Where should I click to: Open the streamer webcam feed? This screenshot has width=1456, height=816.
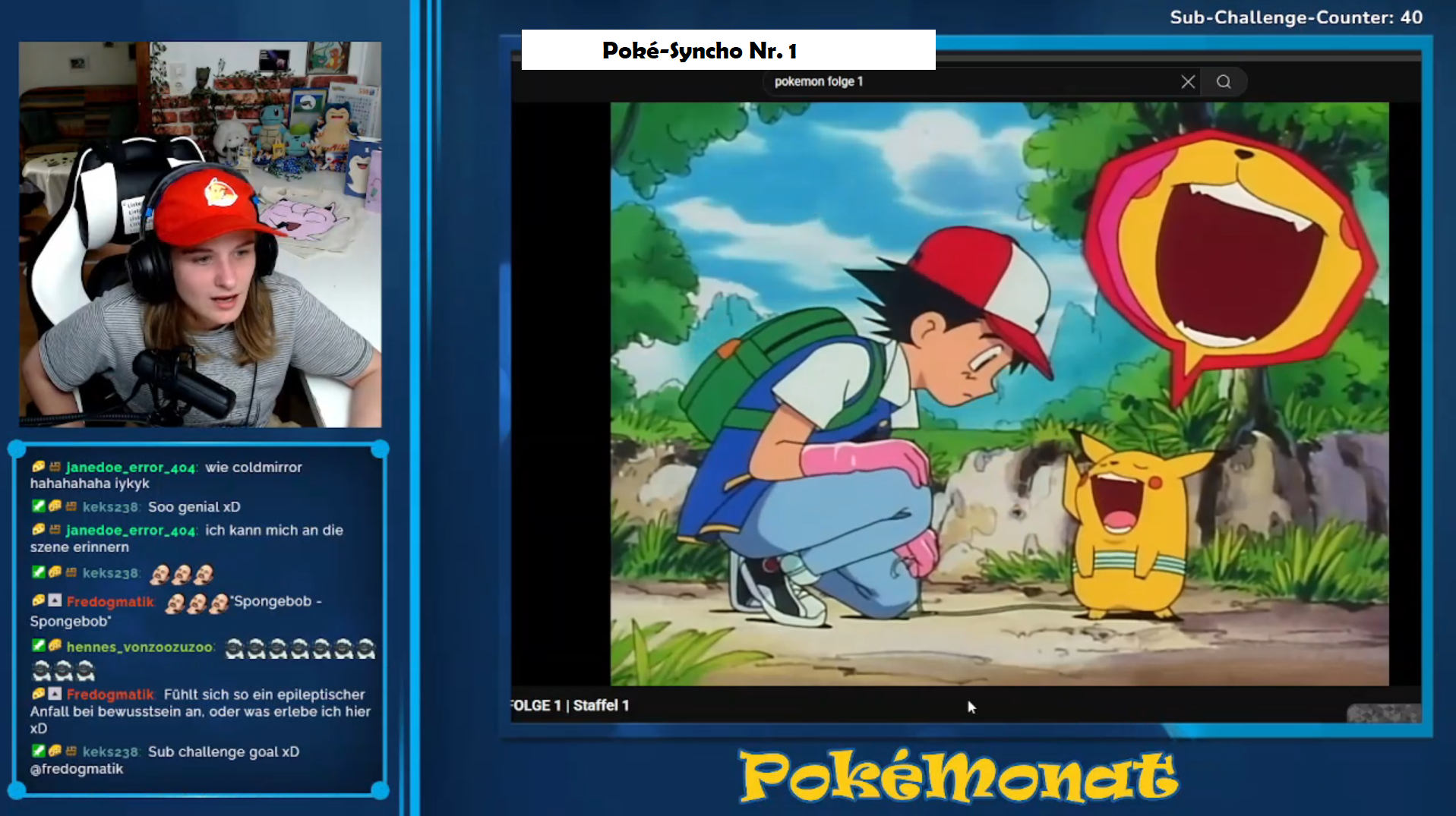[201, 235]
